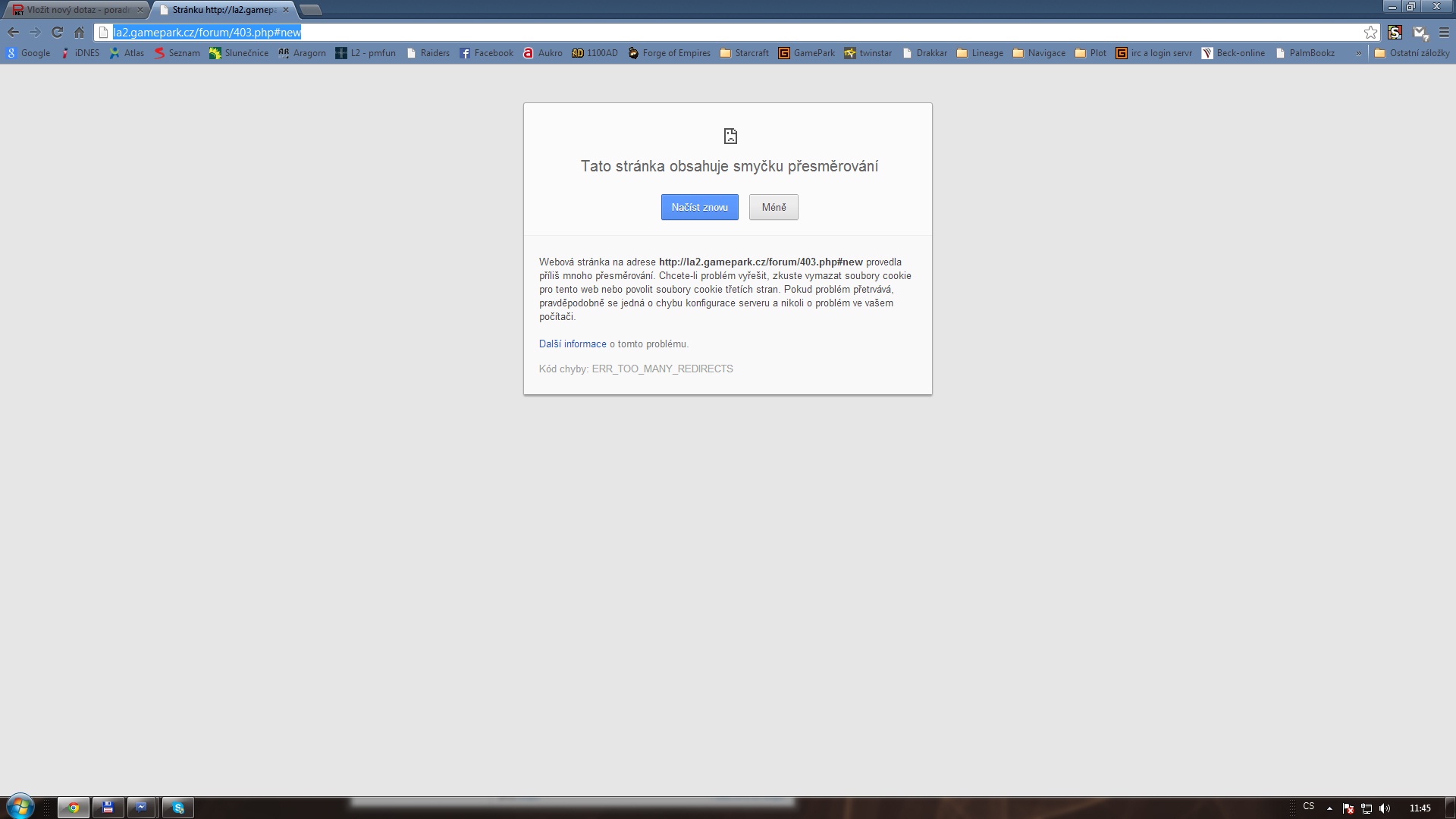
Task: Expand the hidden bookmarks overflow chevron
Action: [1358, 53]
